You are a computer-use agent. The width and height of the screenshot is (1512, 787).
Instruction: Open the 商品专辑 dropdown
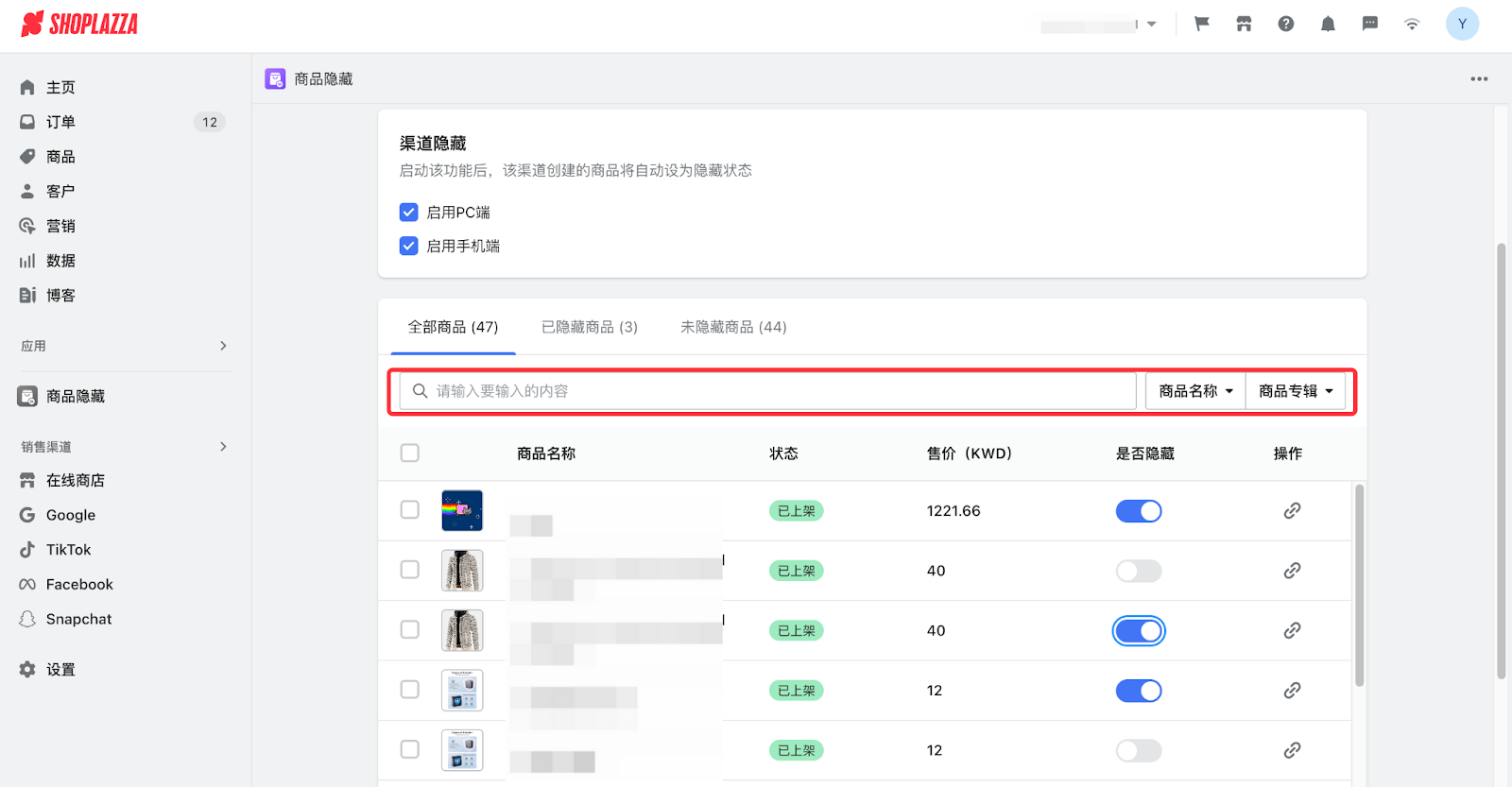[1296, 391]
